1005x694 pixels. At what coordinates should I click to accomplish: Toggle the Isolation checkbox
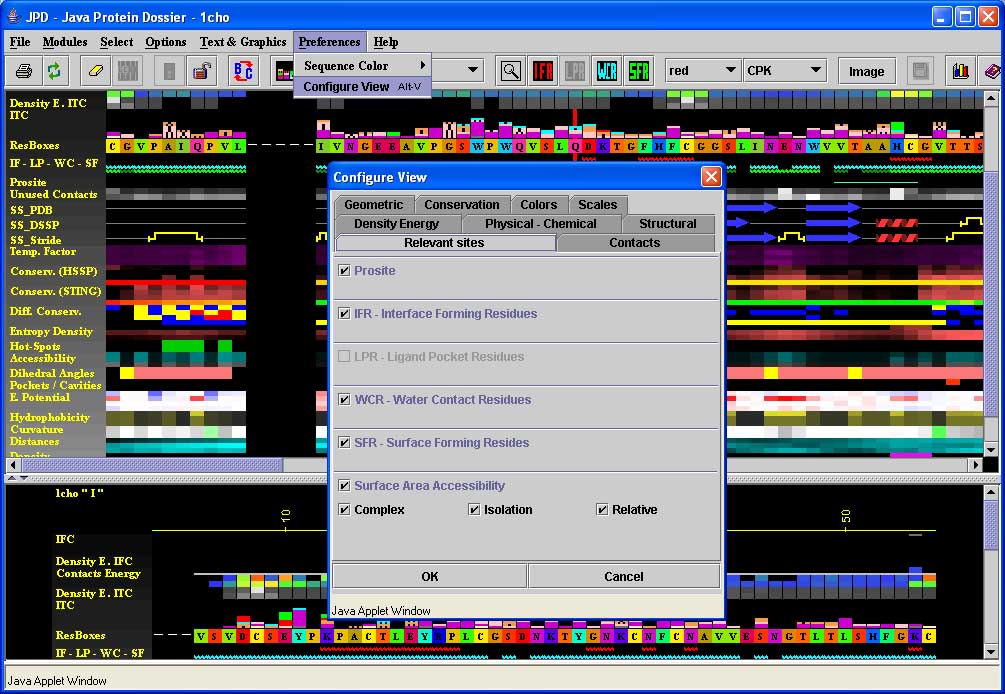(474, 509)
